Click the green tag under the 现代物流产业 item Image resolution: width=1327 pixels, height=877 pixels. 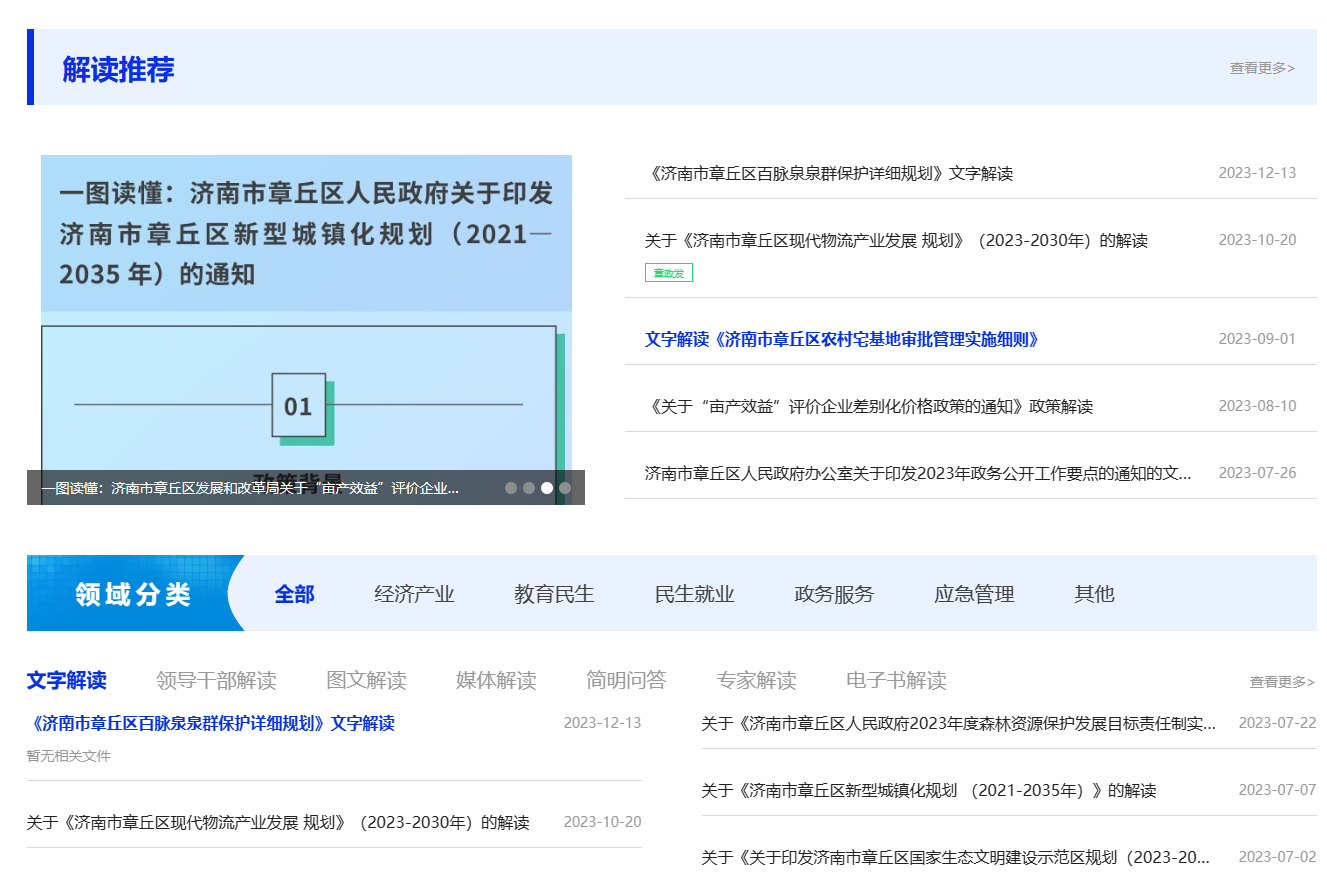point(668,273)
